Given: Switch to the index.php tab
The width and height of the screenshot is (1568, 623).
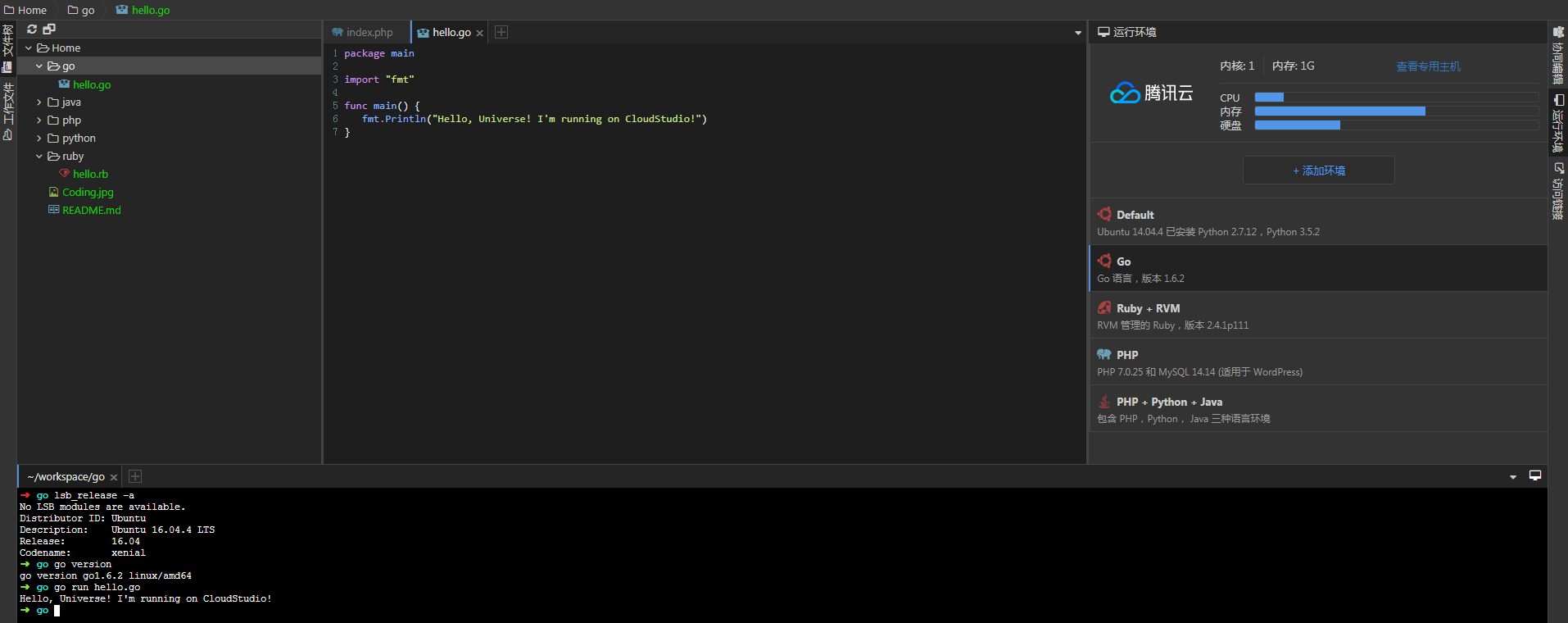Looking at the screenshot, I should tap(369, 33).
